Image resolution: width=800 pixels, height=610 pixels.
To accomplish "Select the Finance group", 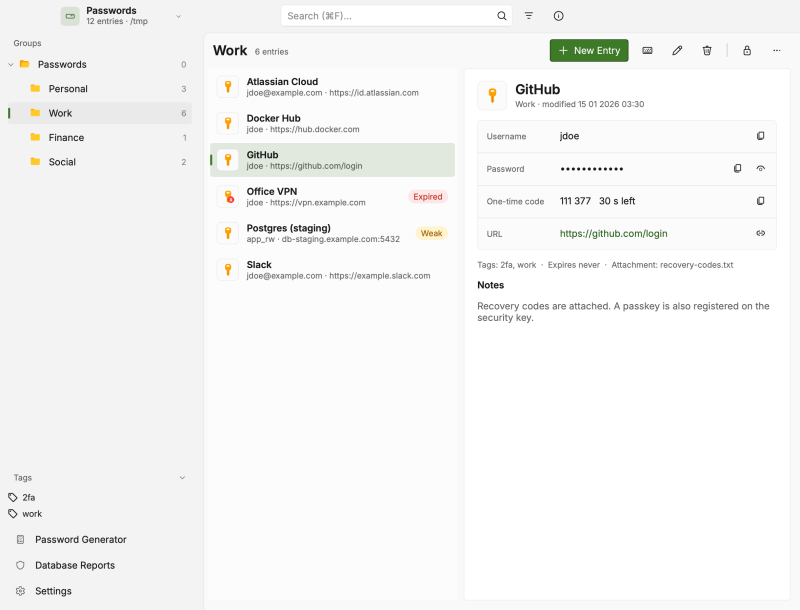I will (x=100, y=138).
